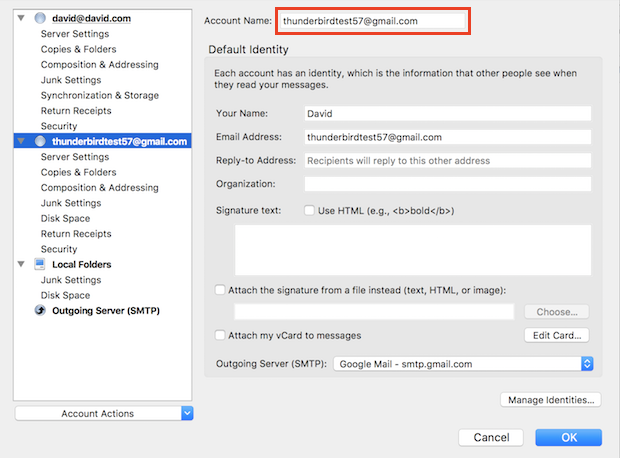Check Attach the signature from a file

click(x=220, y=290)
